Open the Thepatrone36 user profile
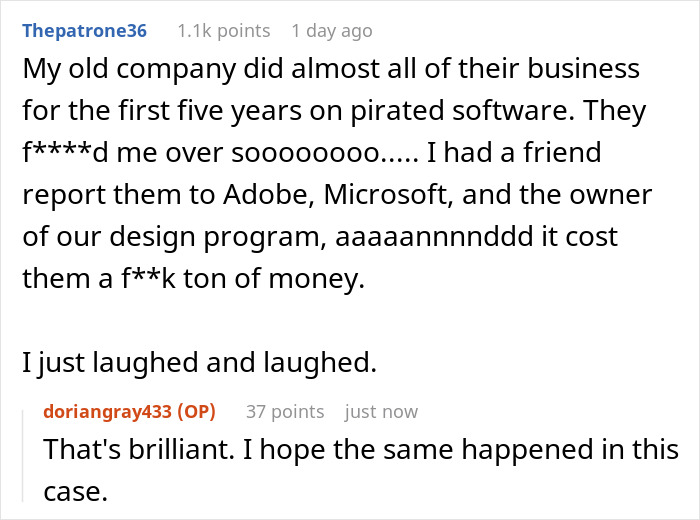 (84, 31)
